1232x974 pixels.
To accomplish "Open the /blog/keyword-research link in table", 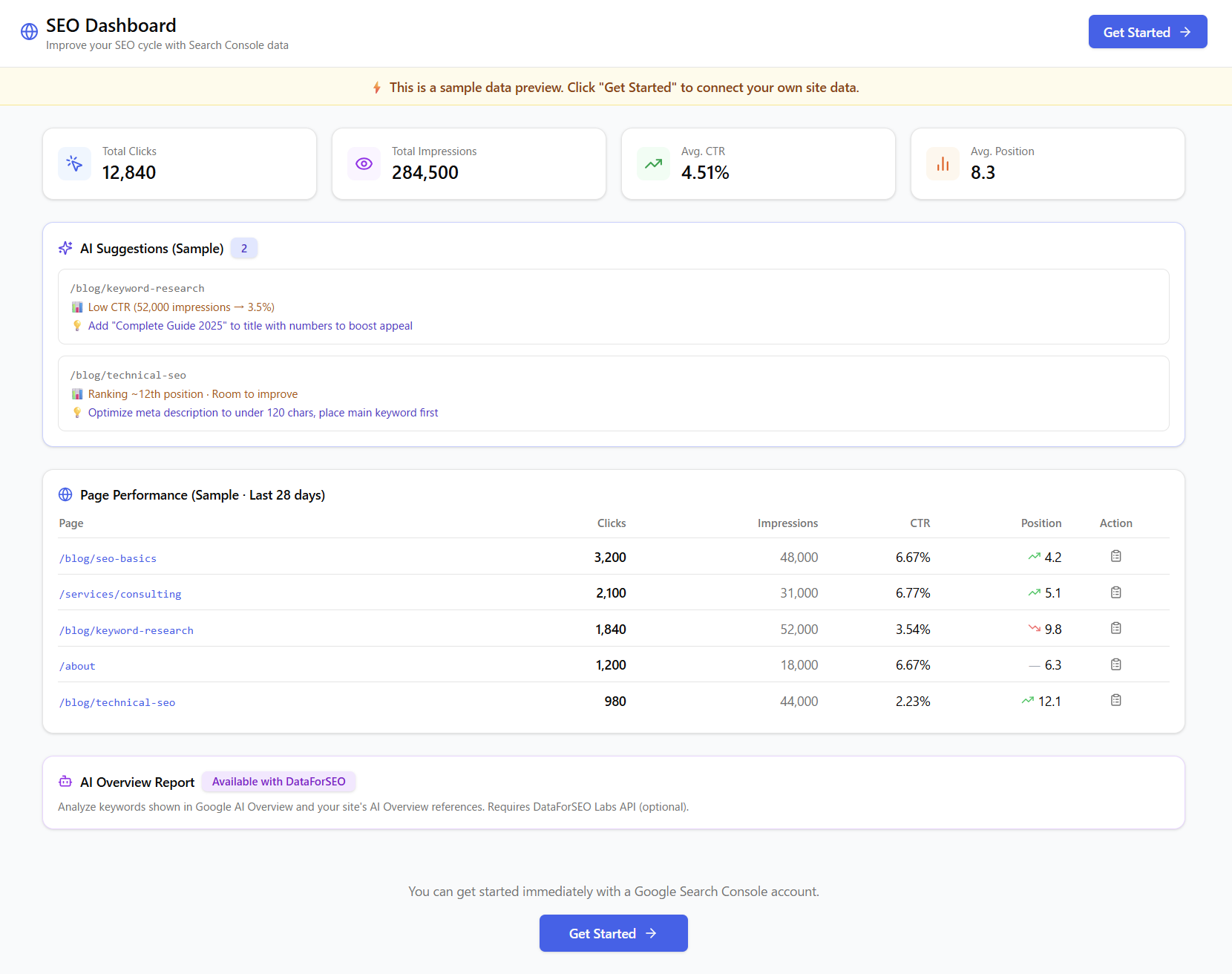I will coord(126,630).
